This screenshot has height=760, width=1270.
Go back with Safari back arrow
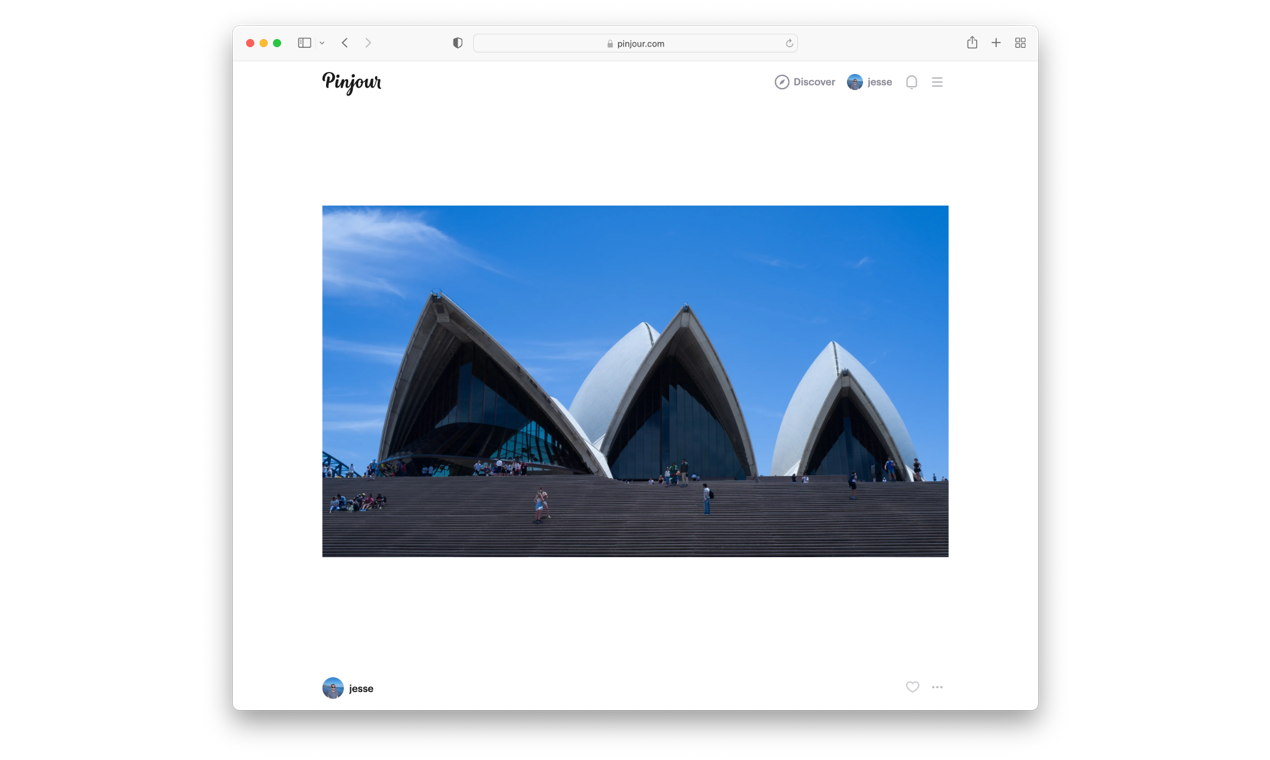[x=344, y=43]
